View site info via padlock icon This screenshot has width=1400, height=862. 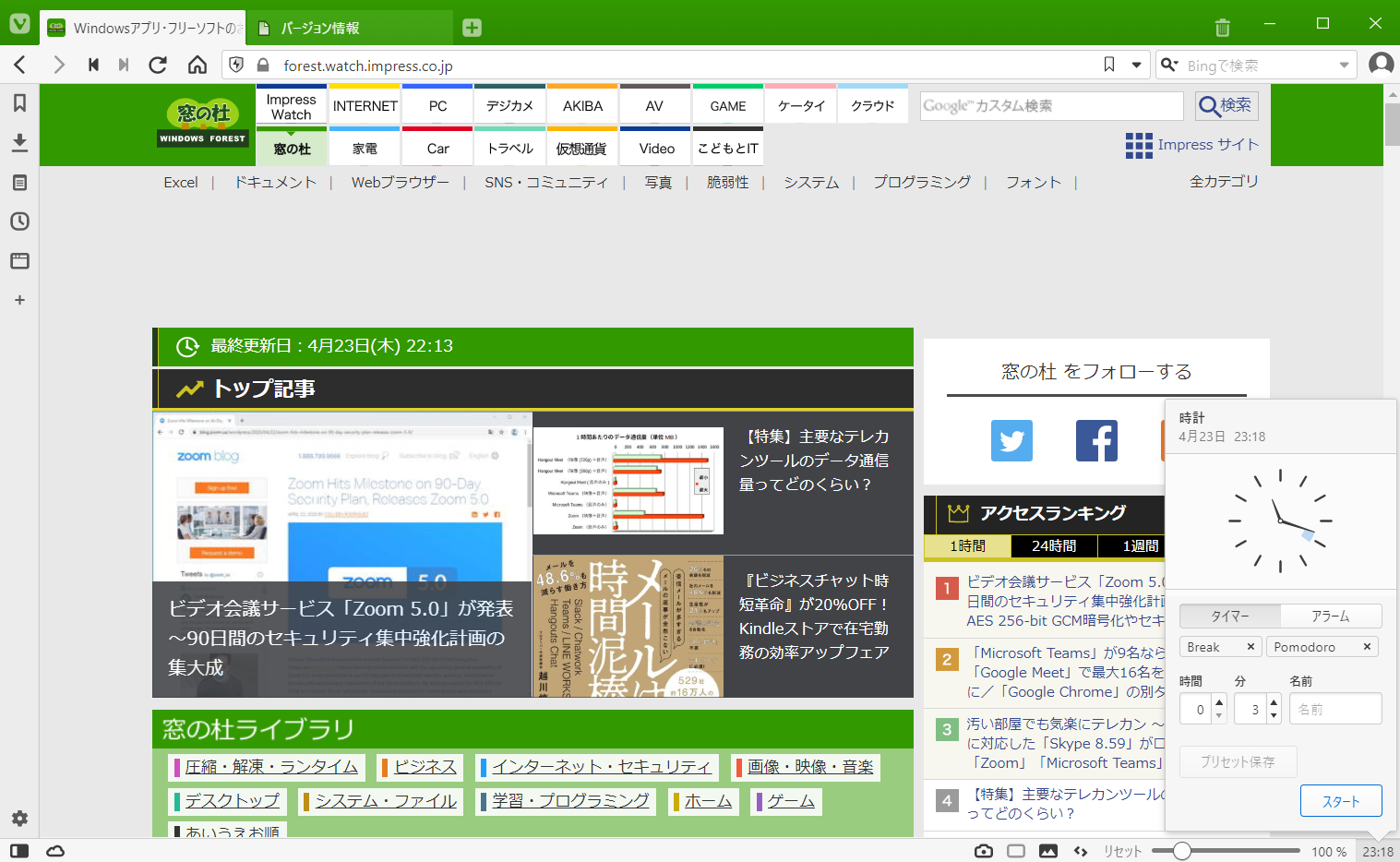coord(263,65)
